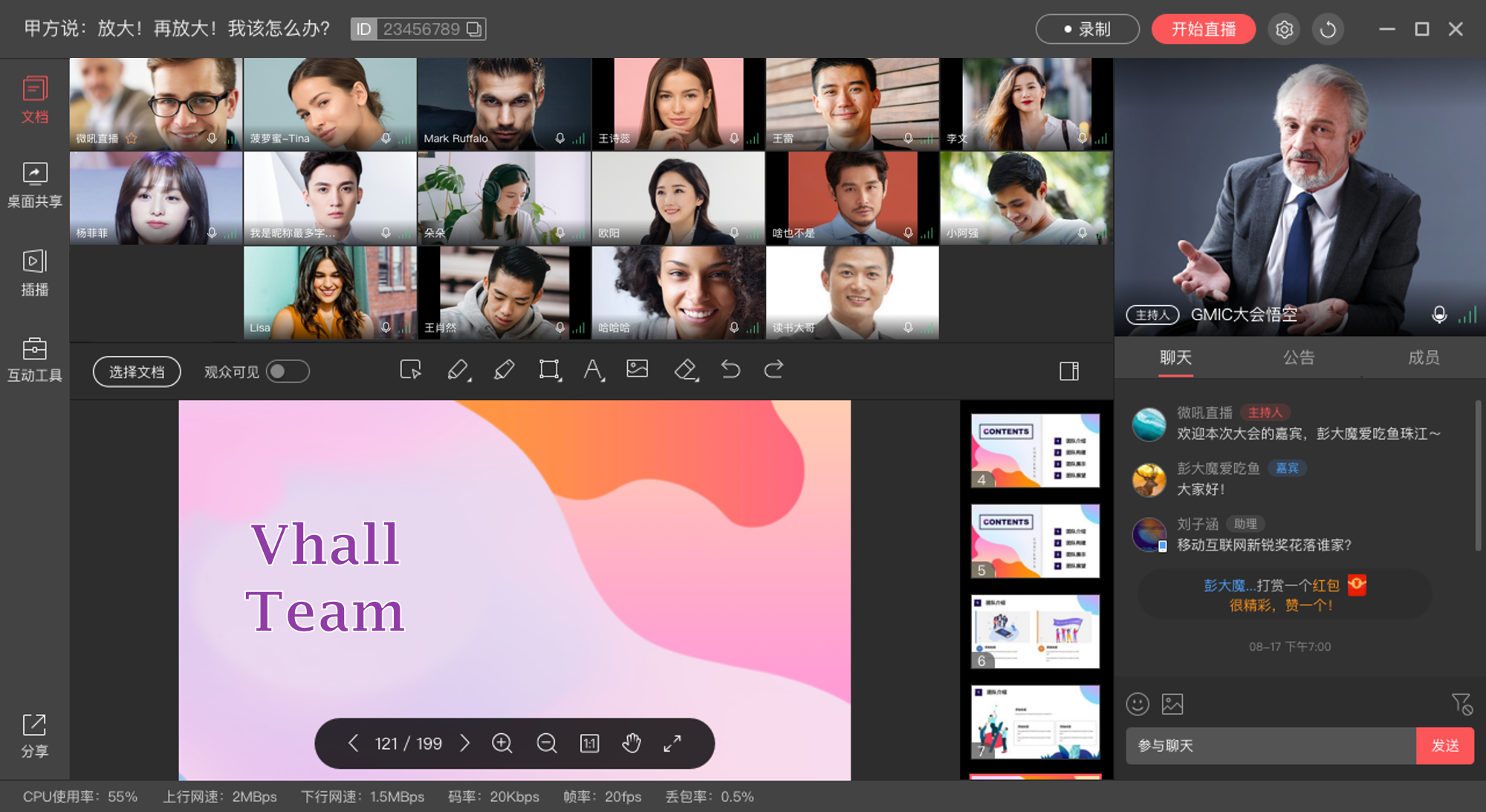Toggle 观众可见 audience visible switch
This screenshot has width=1486, height=812.
(x=288, y=371)
